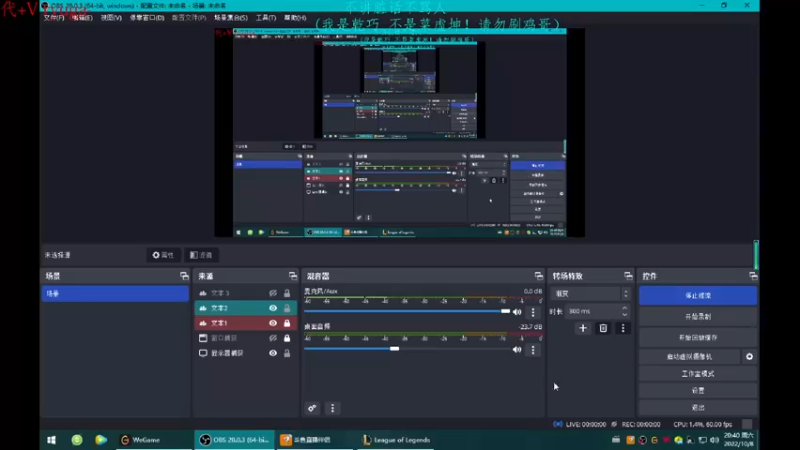
Task: Open mixer dock three-dot menu at bottom
Action: tap(333, 408)
